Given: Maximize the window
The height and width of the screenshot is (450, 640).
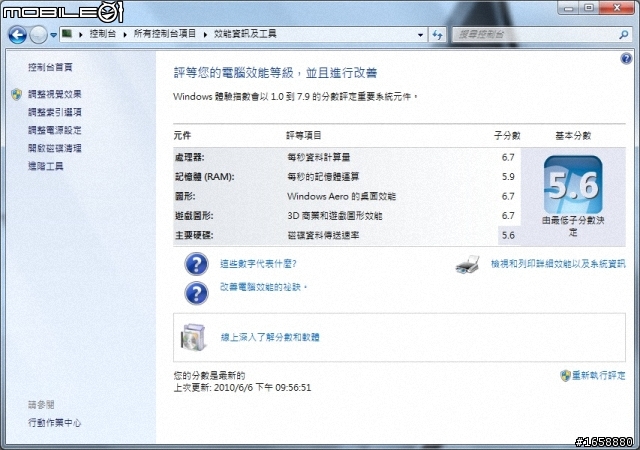Looking at the screenshot, I should coord(589,8).
